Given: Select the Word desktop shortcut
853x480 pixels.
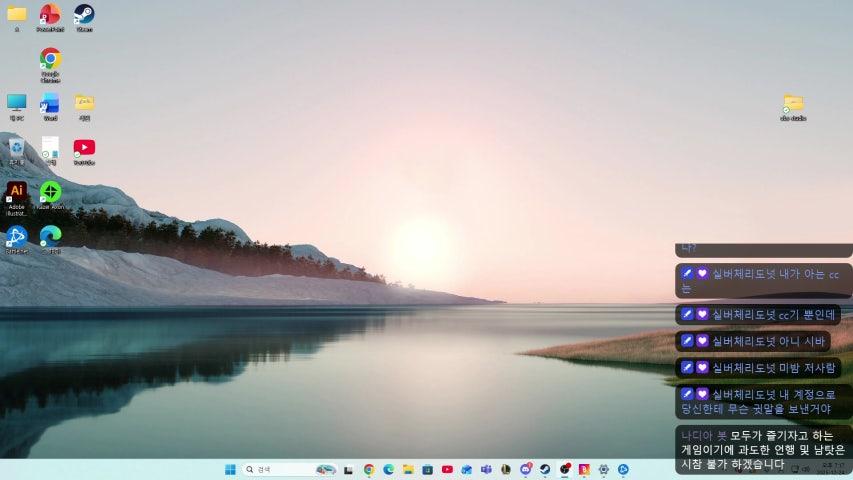Looking at the screenshot, I should coord(50,104).
